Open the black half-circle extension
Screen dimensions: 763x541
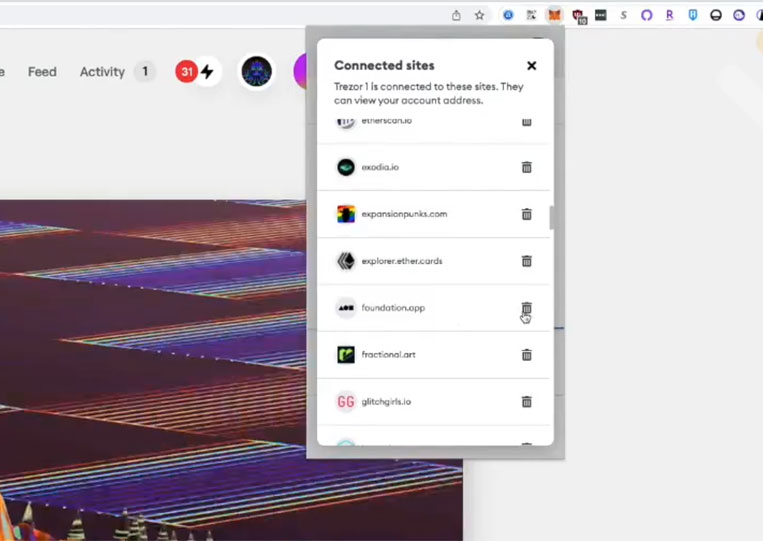pos(716,16)
